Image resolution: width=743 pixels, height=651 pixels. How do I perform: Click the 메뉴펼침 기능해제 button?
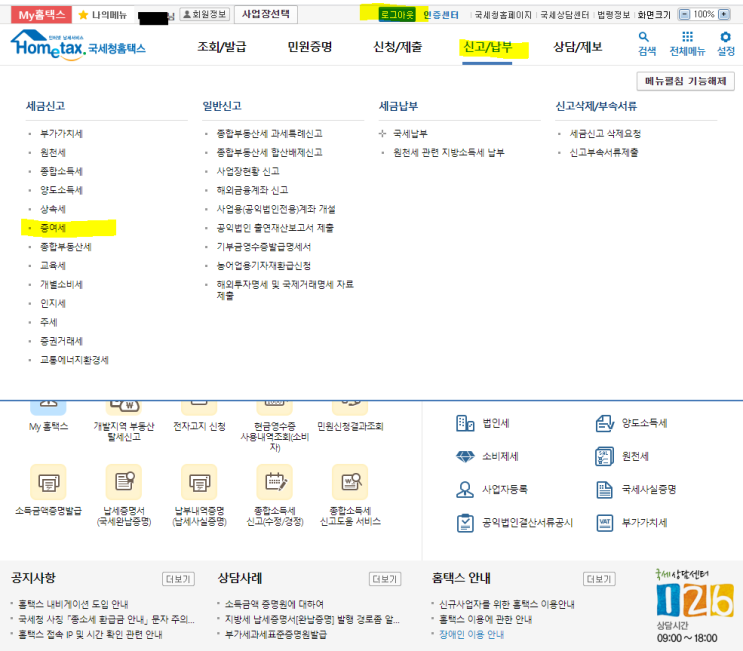685,81
